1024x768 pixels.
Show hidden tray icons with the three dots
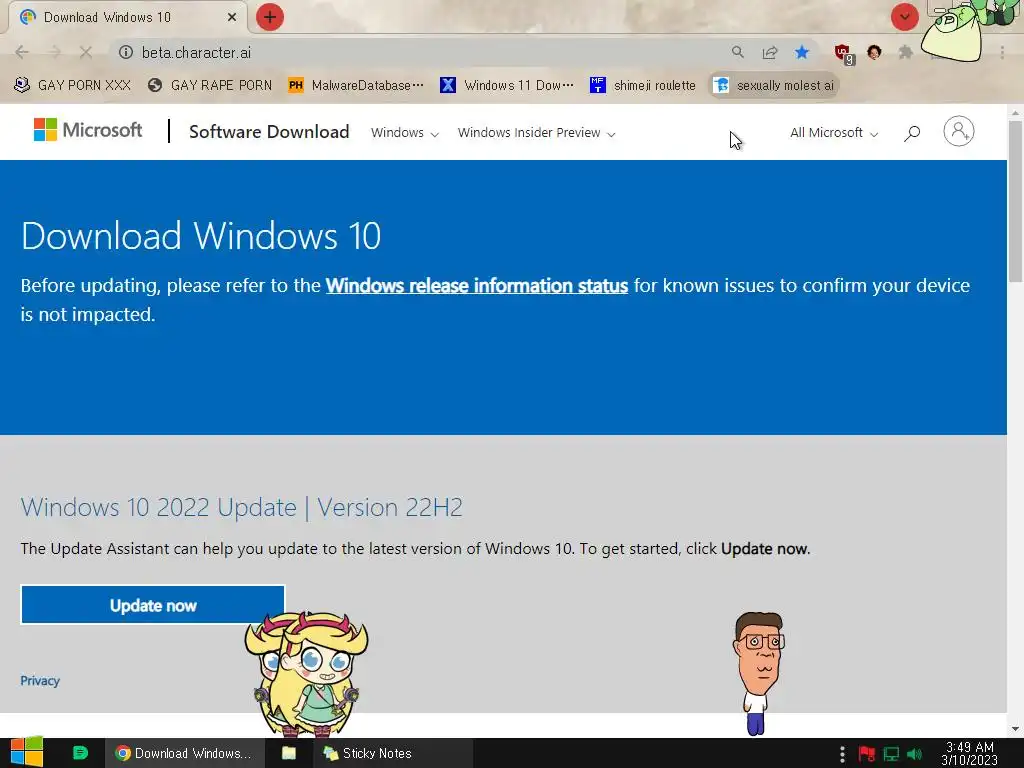(842, 754)
